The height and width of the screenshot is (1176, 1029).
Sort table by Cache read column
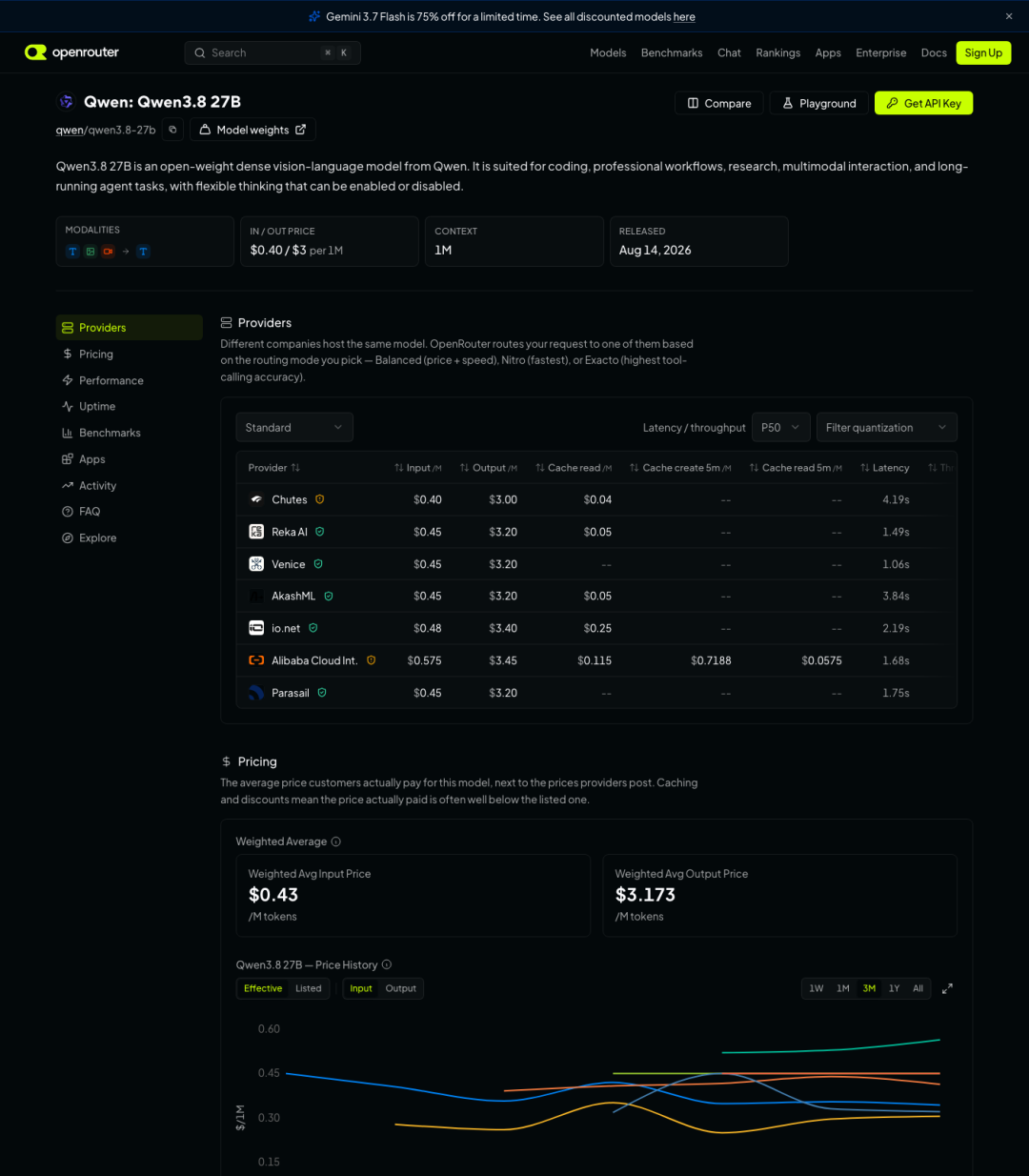coord(574,468)
